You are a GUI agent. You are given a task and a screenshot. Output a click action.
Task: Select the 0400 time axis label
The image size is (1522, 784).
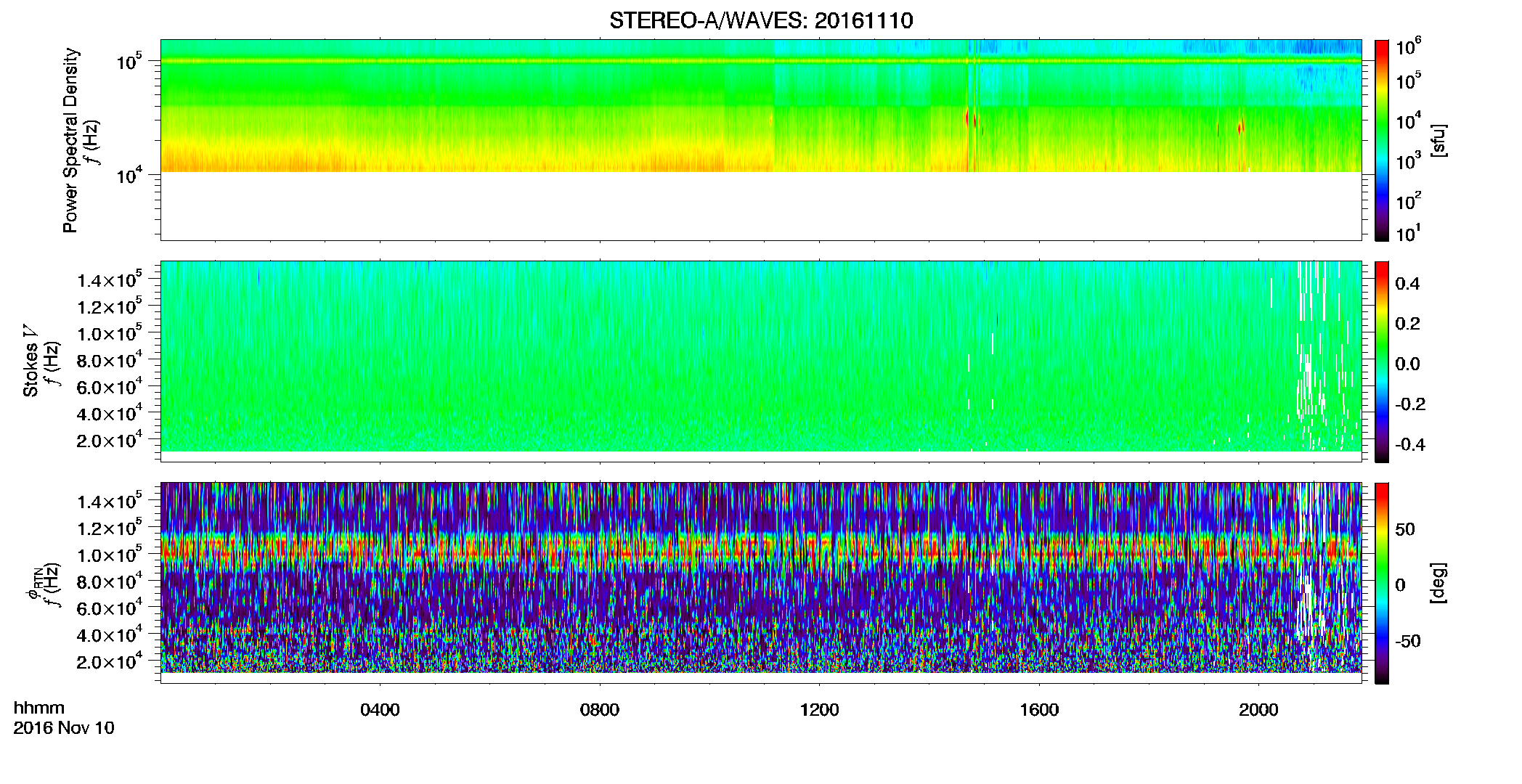[x=380, y=709]
